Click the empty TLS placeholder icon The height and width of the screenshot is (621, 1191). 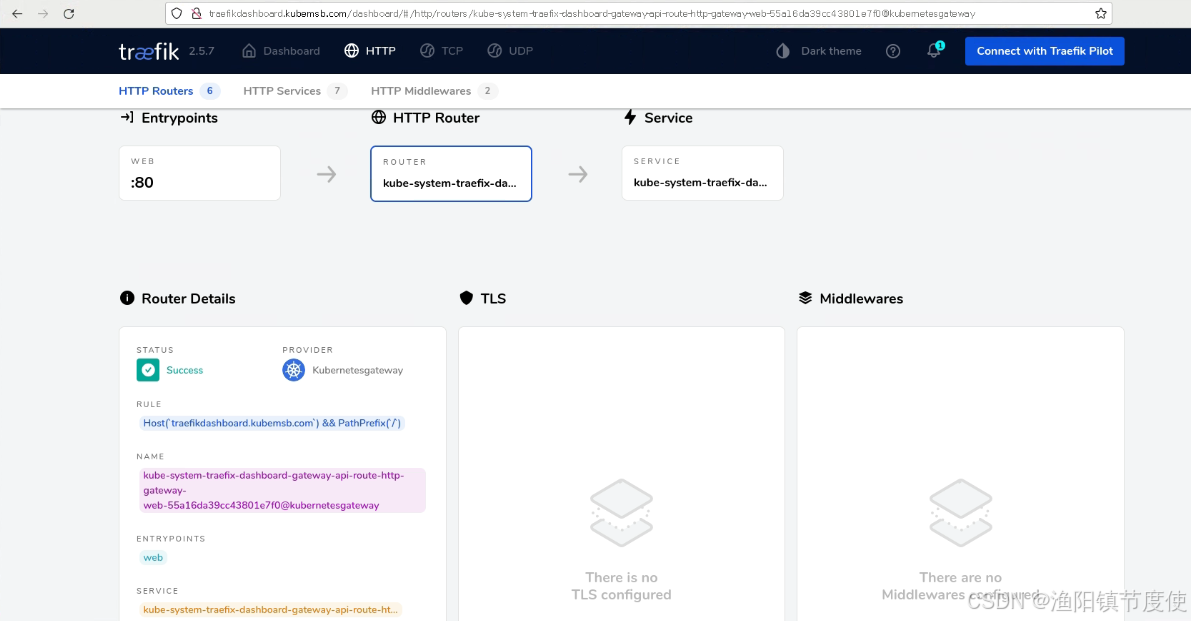[621, 512]
